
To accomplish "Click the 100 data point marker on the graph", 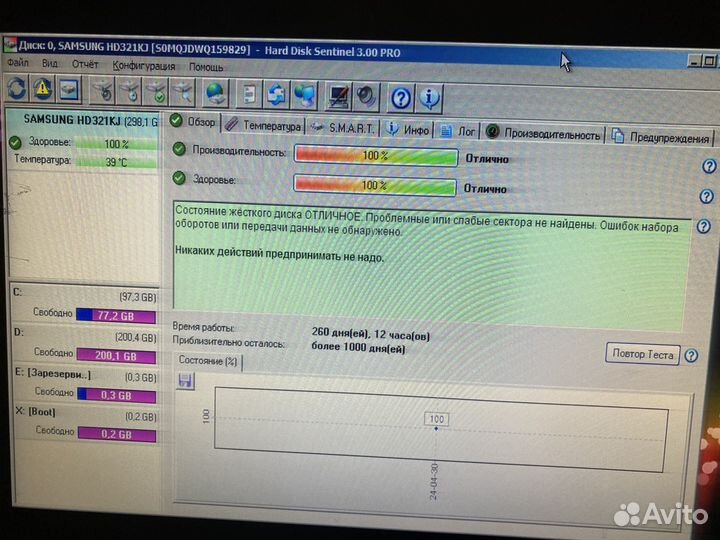I will (x=436, y=419).
